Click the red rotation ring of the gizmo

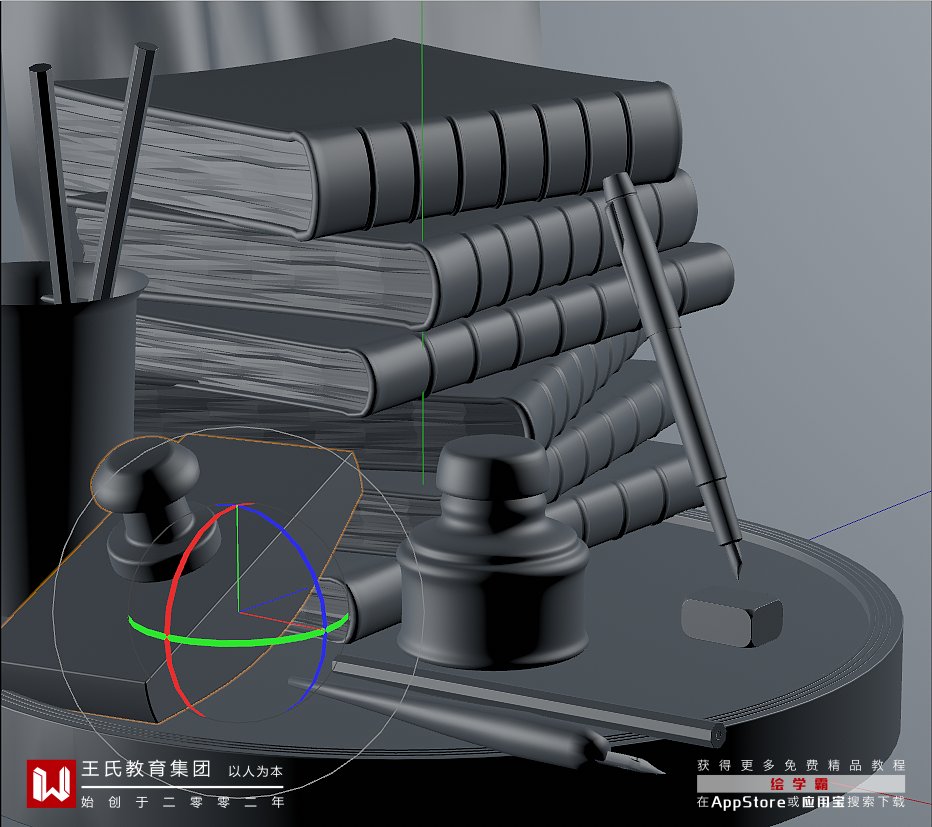pos(169,624)
